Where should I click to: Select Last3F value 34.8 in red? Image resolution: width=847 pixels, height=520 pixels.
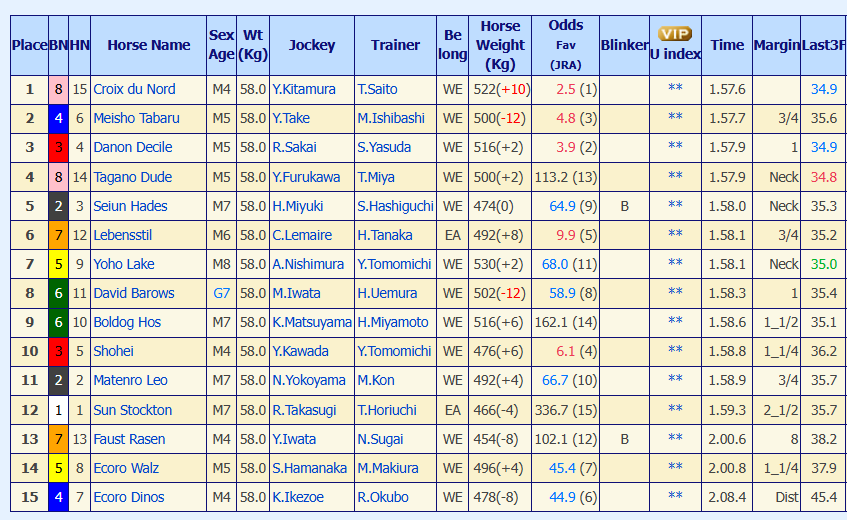pyautogui.click(x=824, y=177)
